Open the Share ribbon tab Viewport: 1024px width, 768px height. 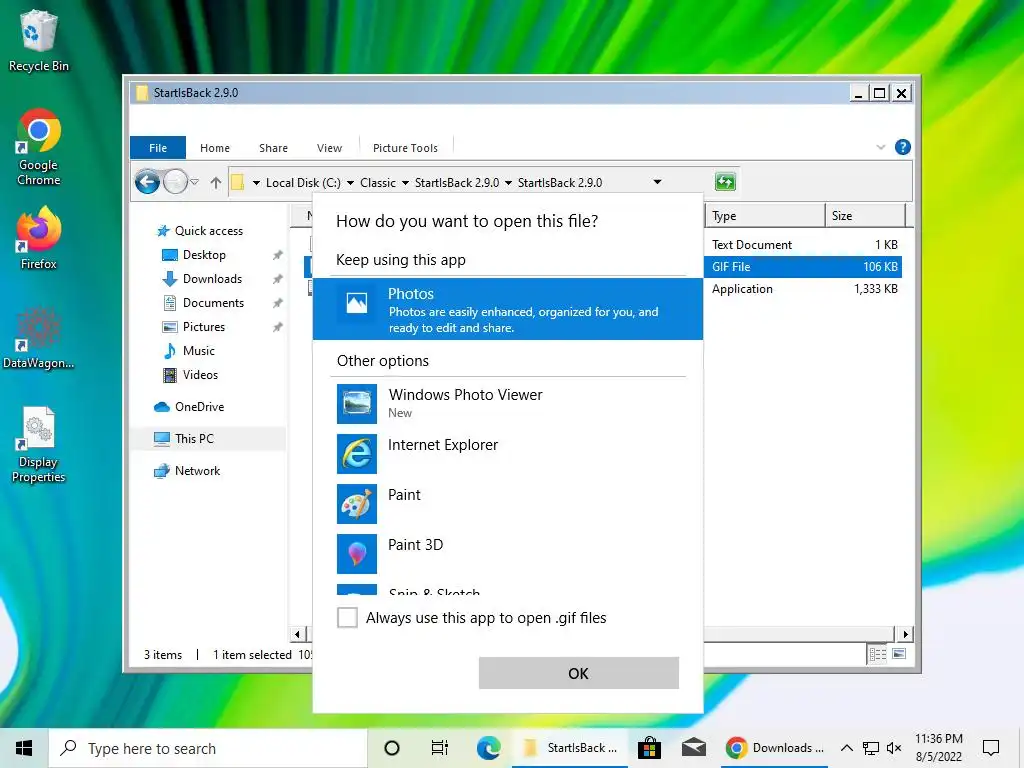pyautogui.click(x=273, y=148)
